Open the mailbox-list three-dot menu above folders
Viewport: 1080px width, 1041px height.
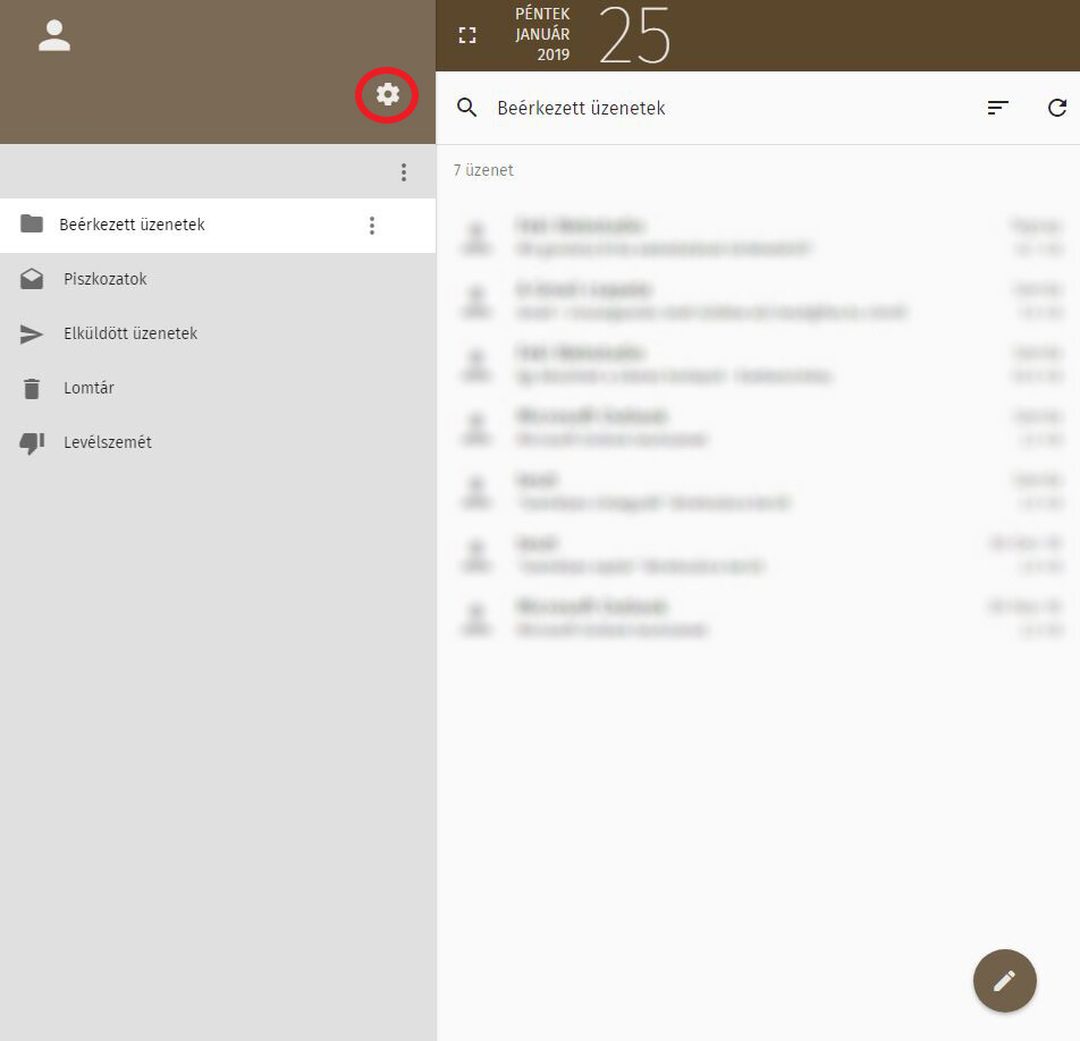(x=404, y=172)
